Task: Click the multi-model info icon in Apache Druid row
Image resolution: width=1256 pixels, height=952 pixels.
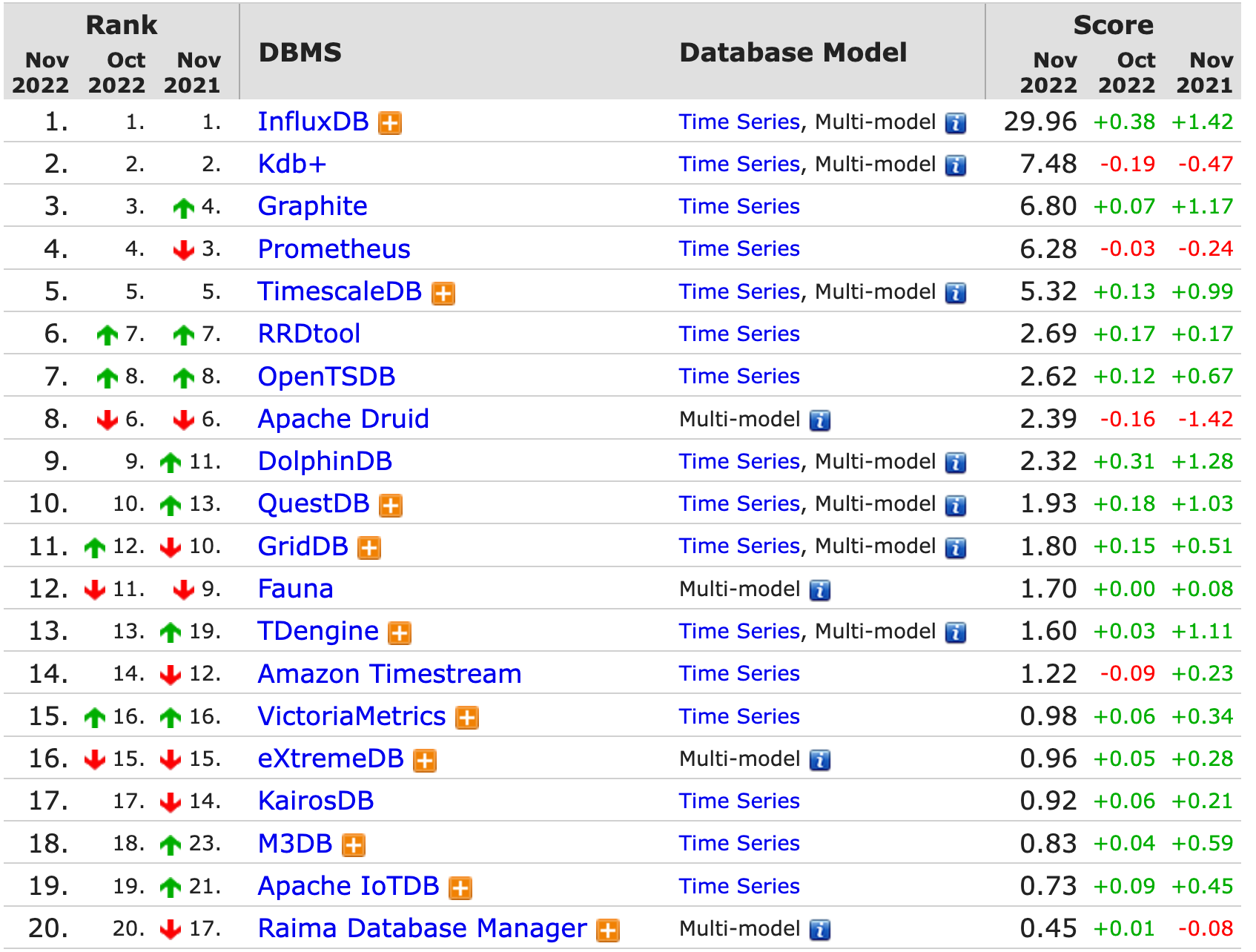Action: pyautogui.click(x=820, y=420)
